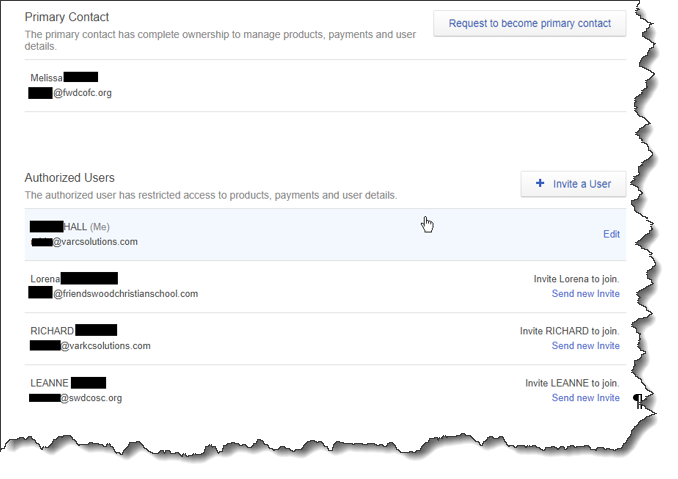Click Request to become primary contact button
Image resolution: width=678 pixels, height=479 pixels.
click(529, 23)
